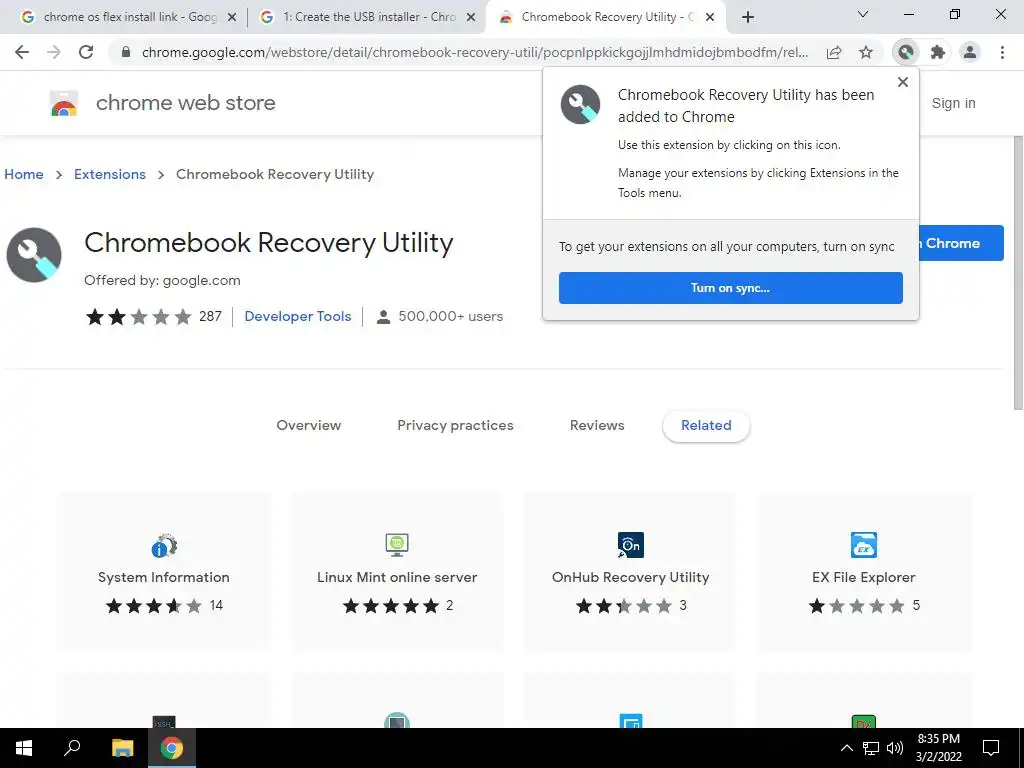
Task: Click the browser back arrow
Action: tap(22, 52)
